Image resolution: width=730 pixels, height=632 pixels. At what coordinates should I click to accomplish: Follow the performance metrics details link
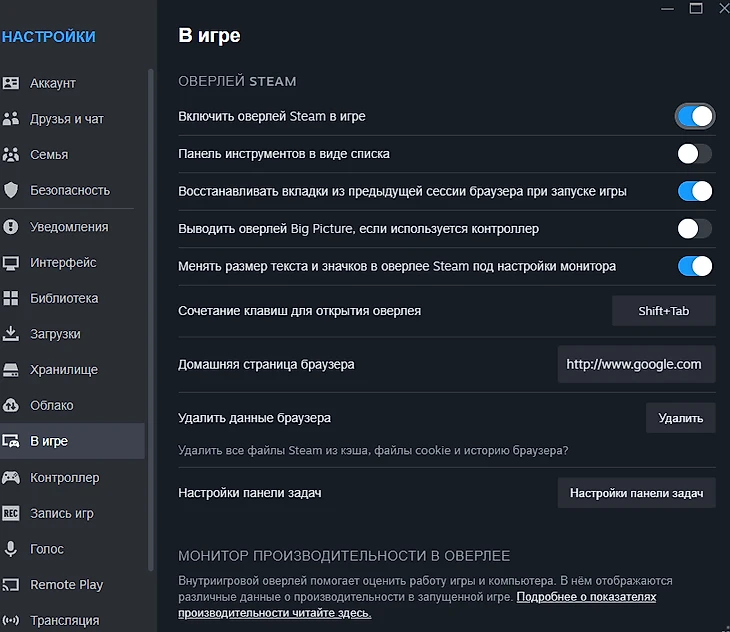coord(586,597)
